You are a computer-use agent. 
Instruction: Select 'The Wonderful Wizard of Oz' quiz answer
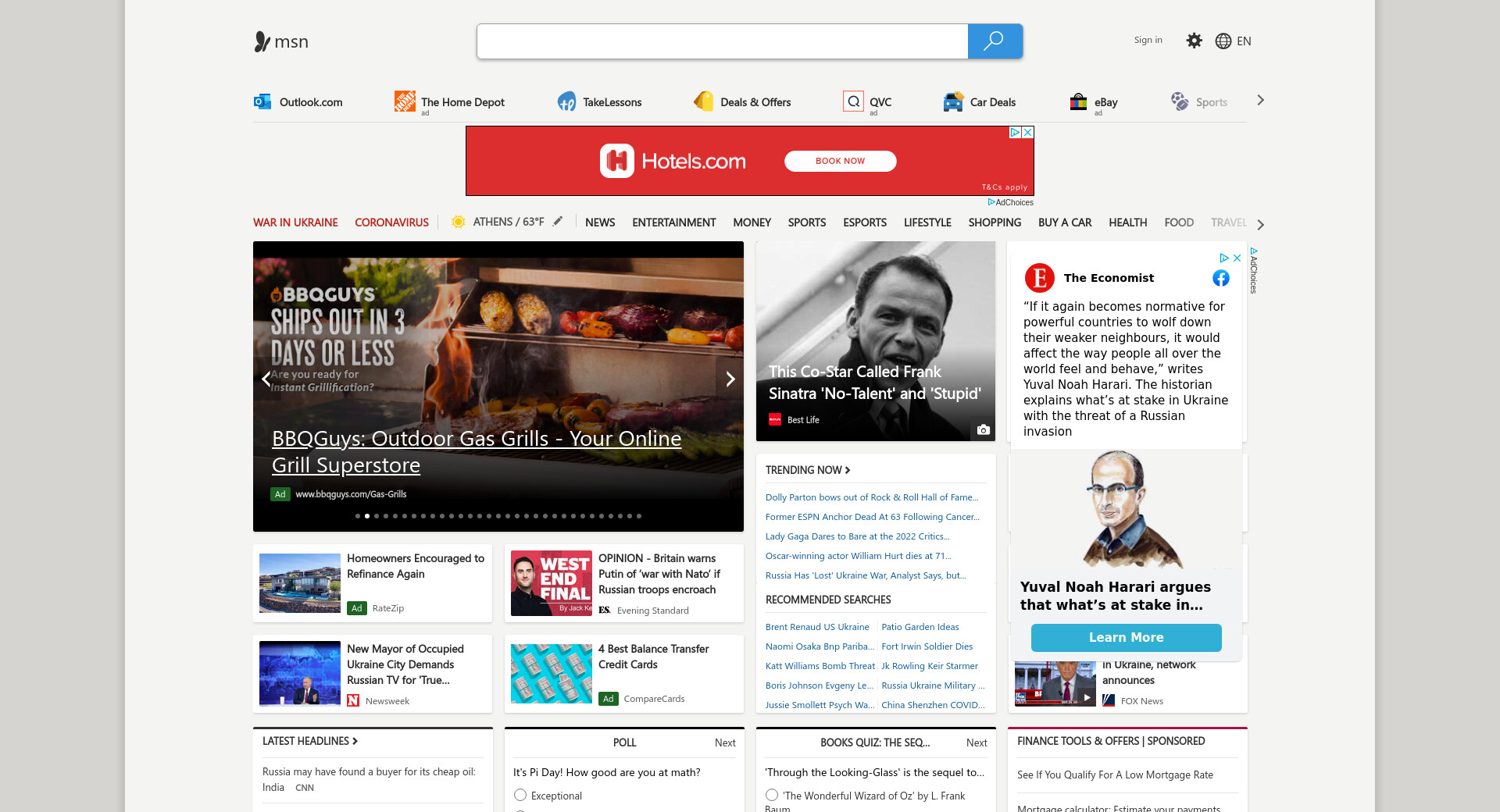tap(772, 795)
